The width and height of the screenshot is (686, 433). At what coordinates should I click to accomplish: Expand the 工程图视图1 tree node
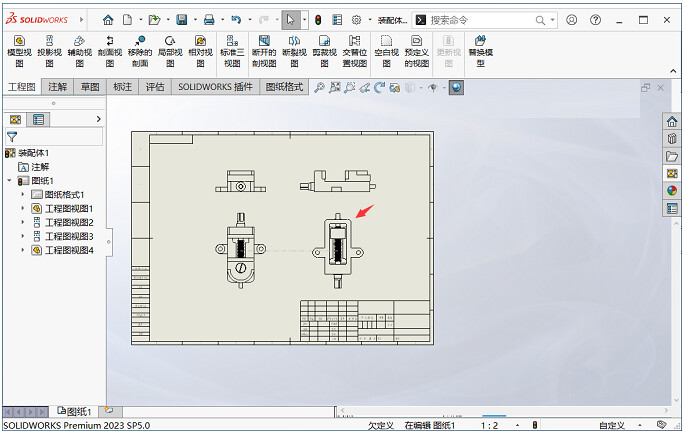tap(23, 208)
